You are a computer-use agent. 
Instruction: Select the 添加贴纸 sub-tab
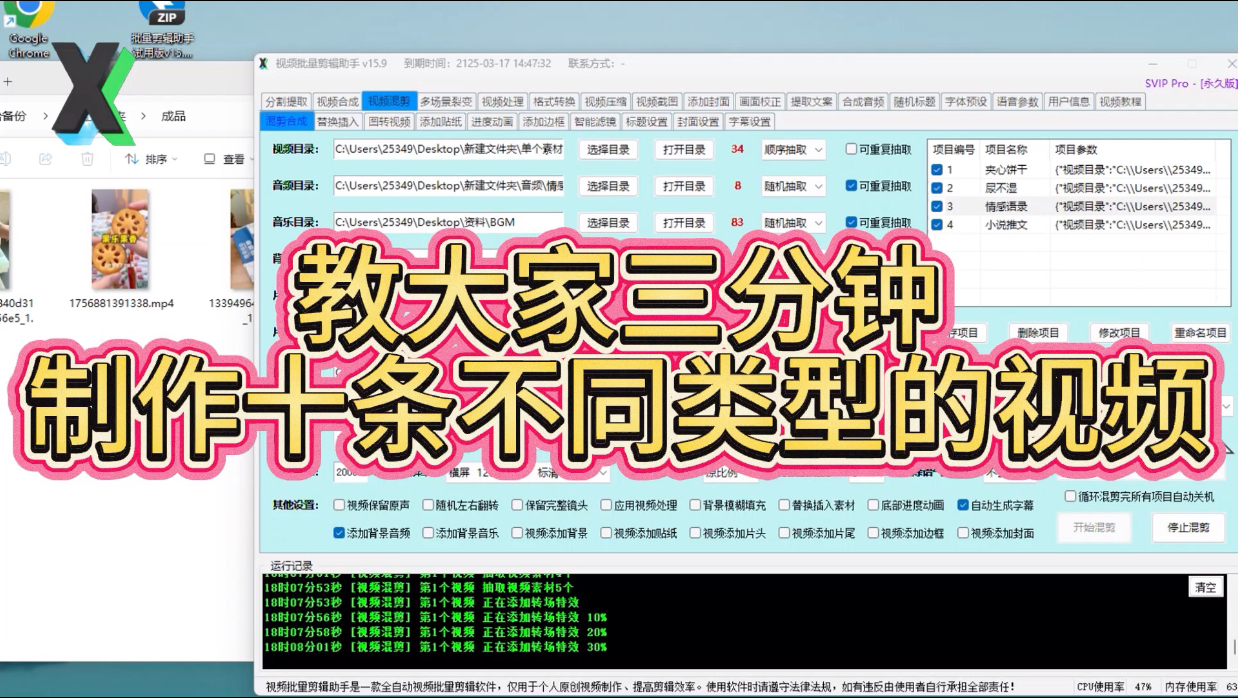point(440,122)
